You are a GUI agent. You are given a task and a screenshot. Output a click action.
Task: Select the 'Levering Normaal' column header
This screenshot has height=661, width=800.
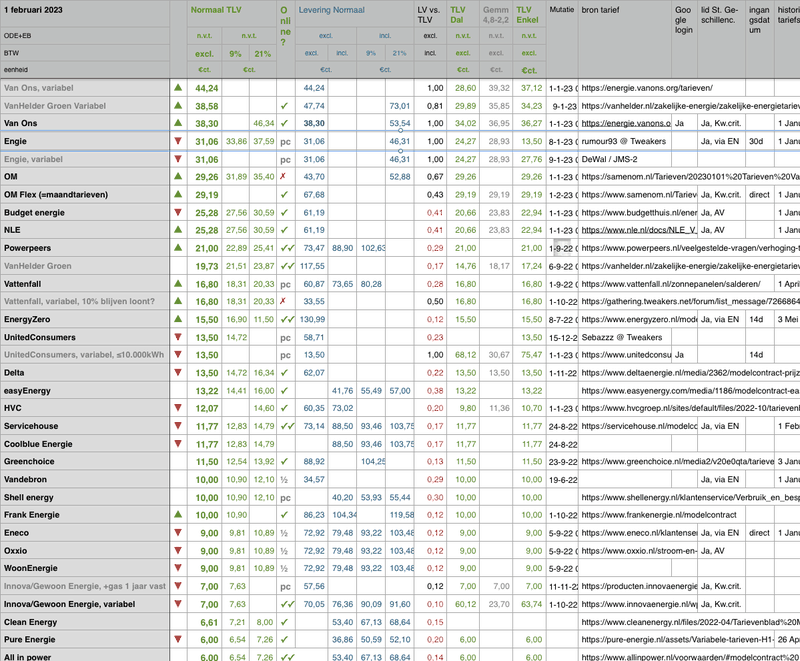[x=332, y=10]
